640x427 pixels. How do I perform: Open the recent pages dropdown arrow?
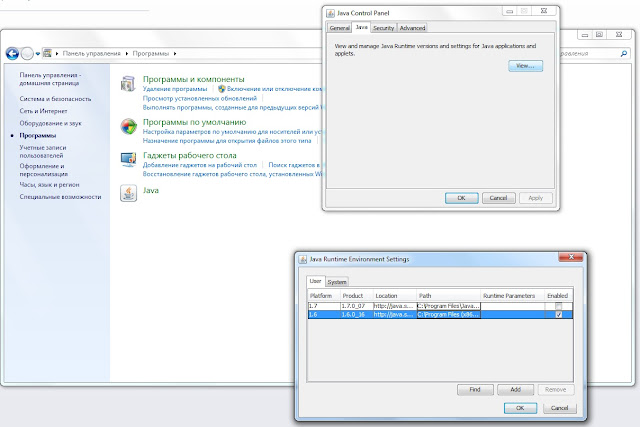point(38,53)
